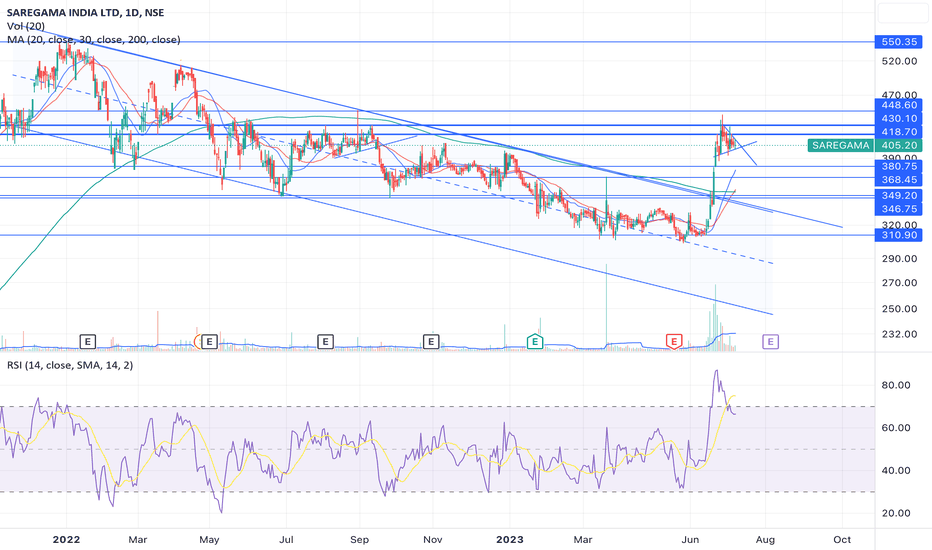This screenshot has height=550, width=932.
Task: Click the Jul label on time axis
Action: (x=286, y=540)
